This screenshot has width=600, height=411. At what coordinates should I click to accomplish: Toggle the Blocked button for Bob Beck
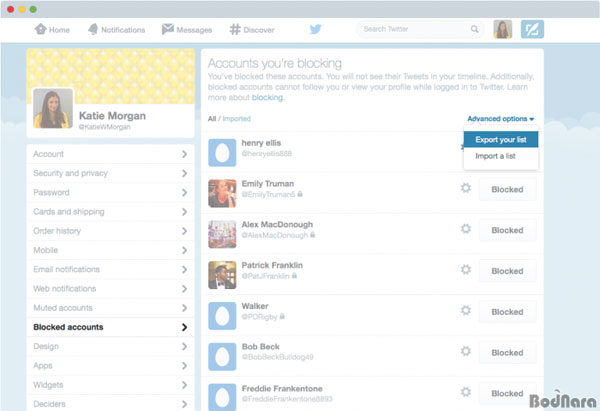[x=507, y=352]
